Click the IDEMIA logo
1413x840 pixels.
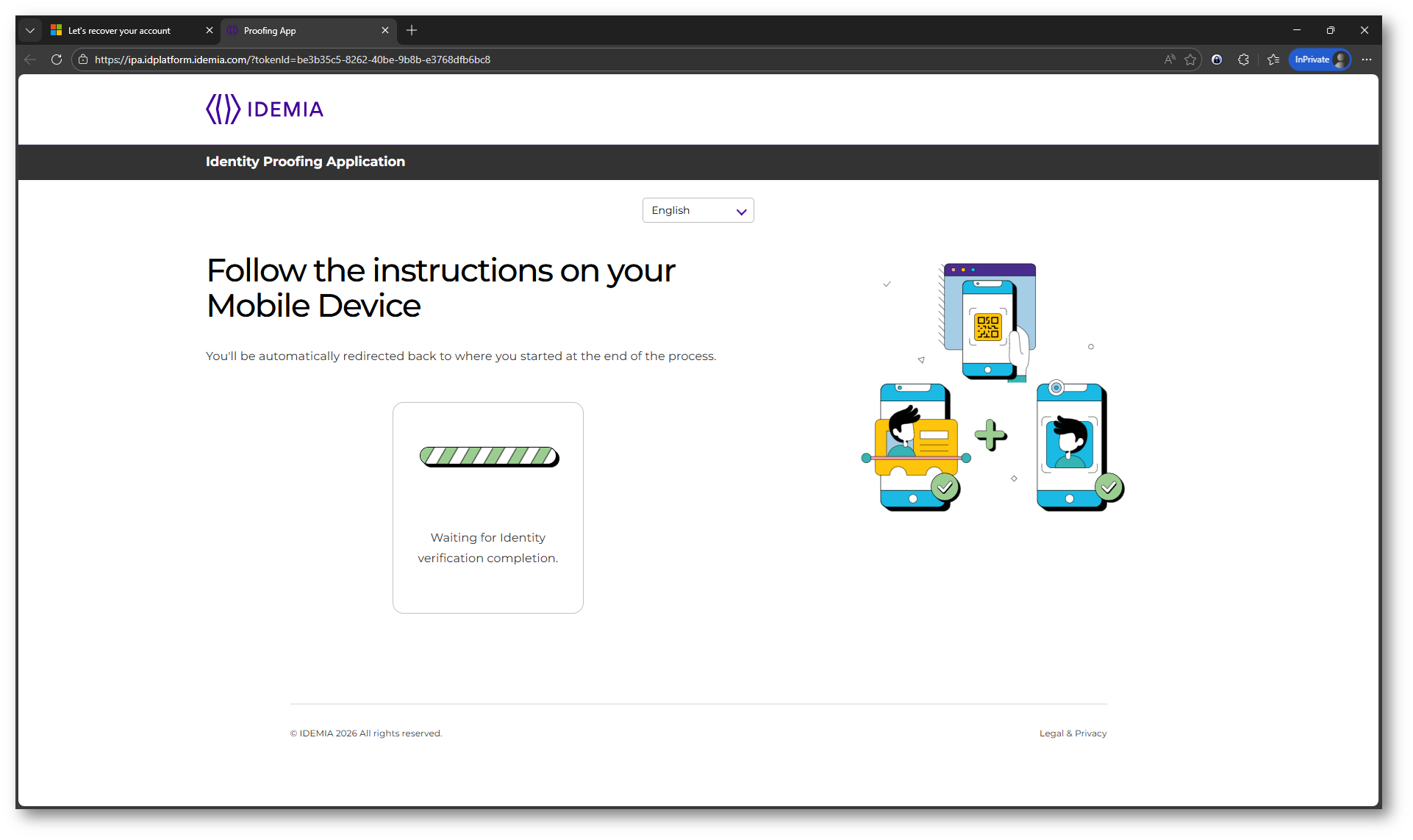265,110
